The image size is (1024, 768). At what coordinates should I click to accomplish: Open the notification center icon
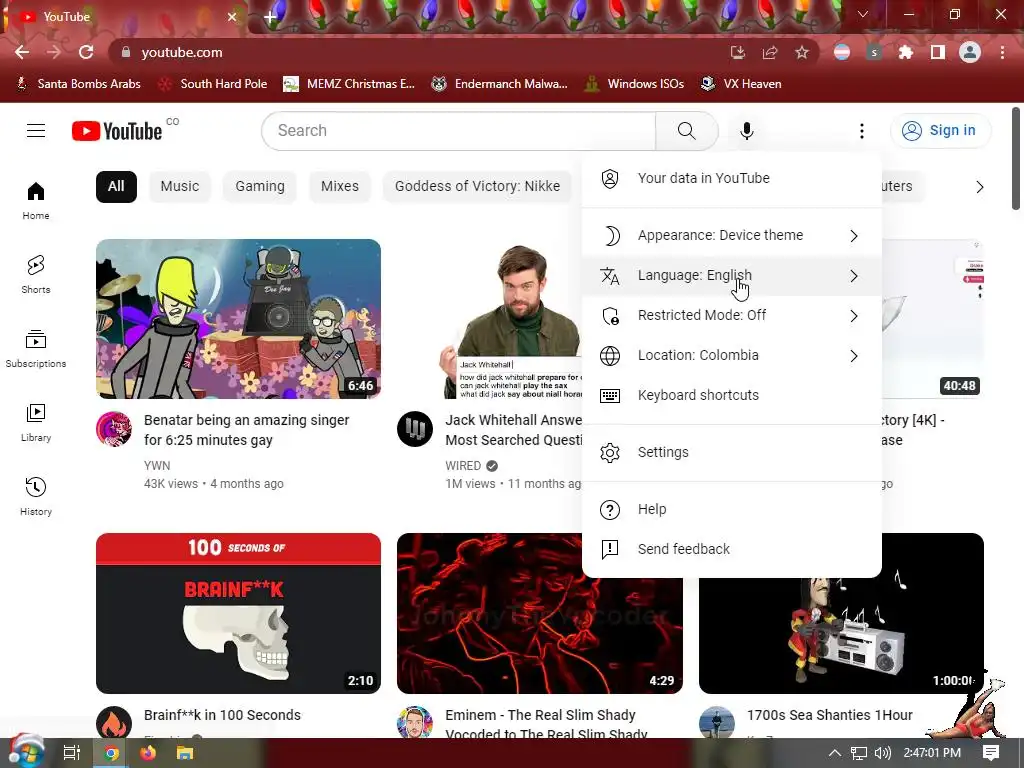click(x=991, y=753)
